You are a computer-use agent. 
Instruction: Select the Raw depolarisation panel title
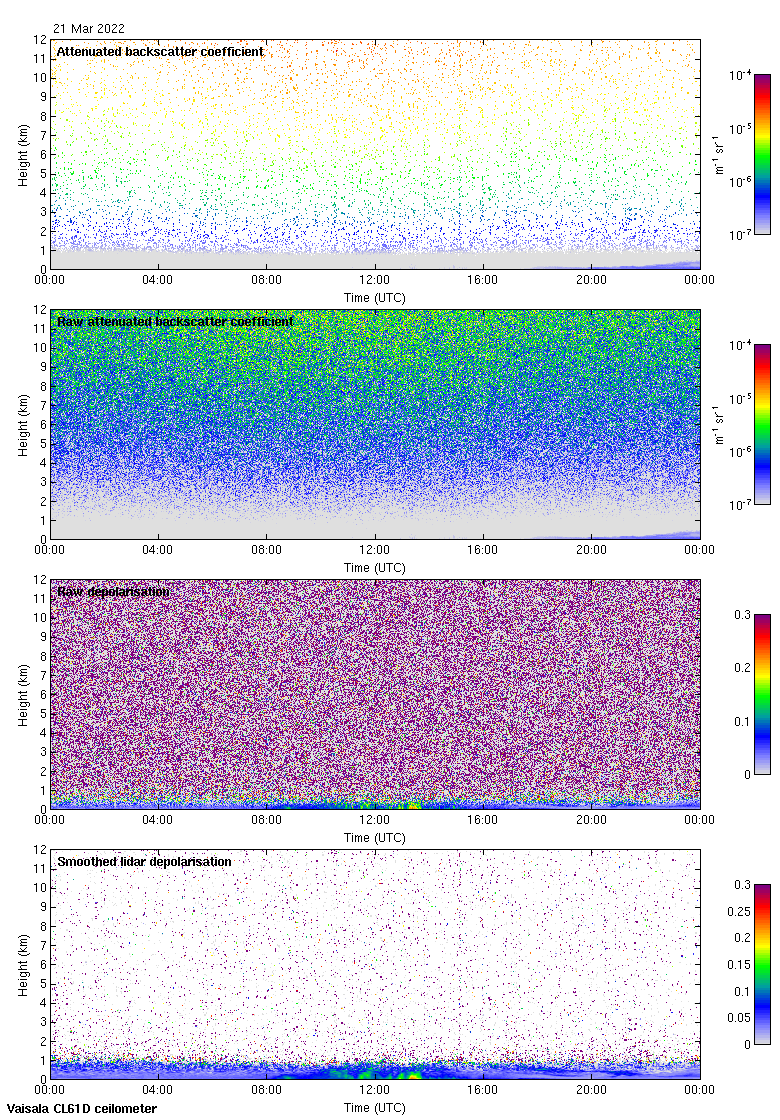pos(113,591)
